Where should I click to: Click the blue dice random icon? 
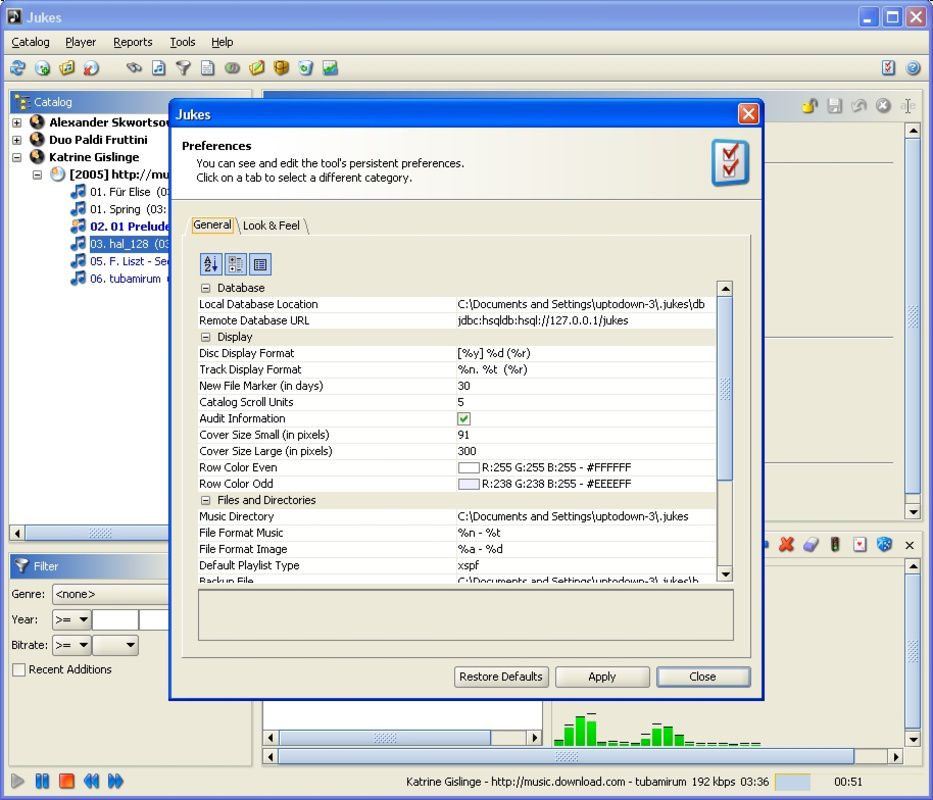pyautogui.click(x=884, y=544)
